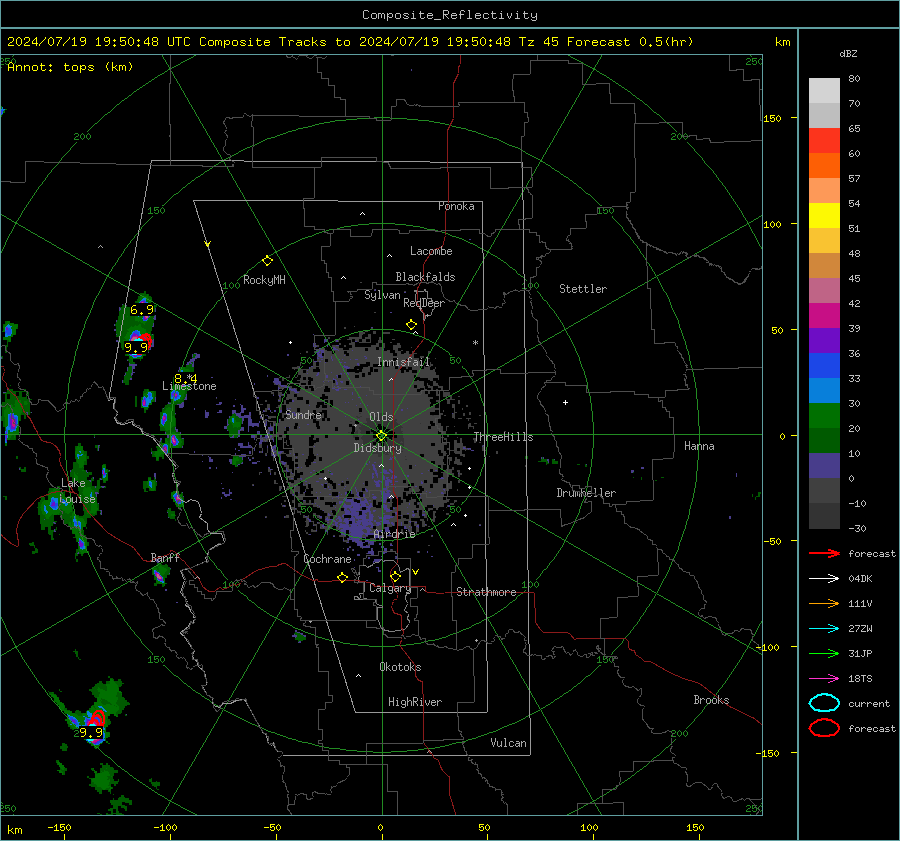
Task: Select the 39 dBZ purple swatch
Action: [x=824, y=340]
